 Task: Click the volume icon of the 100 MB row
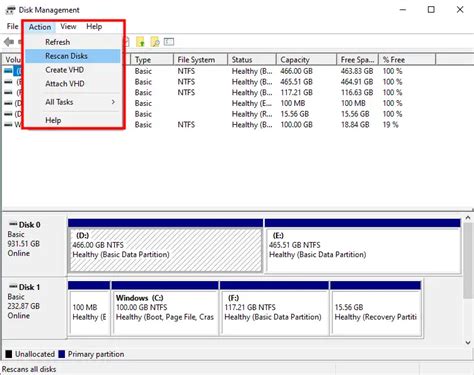pos(8,103)
